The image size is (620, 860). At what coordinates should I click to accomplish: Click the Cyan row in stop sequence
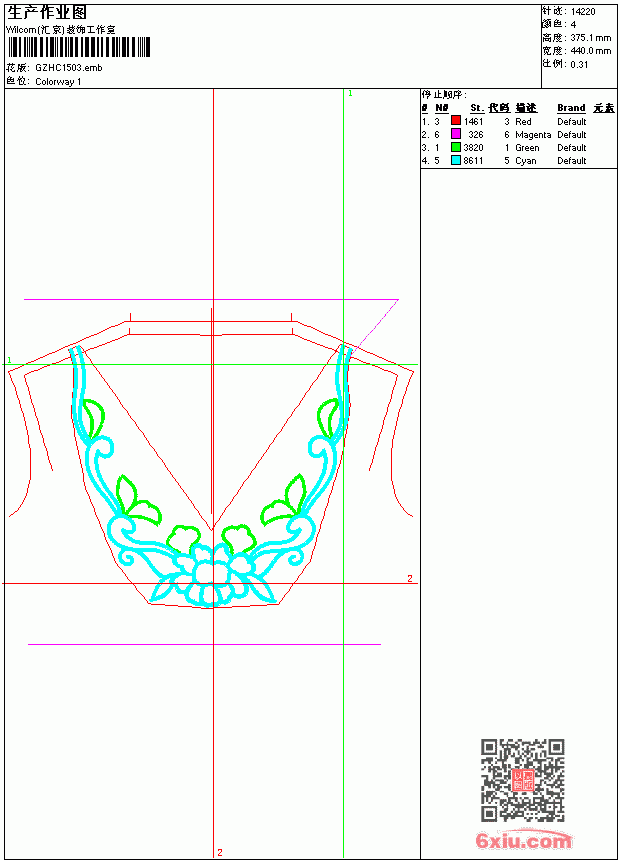518,161
